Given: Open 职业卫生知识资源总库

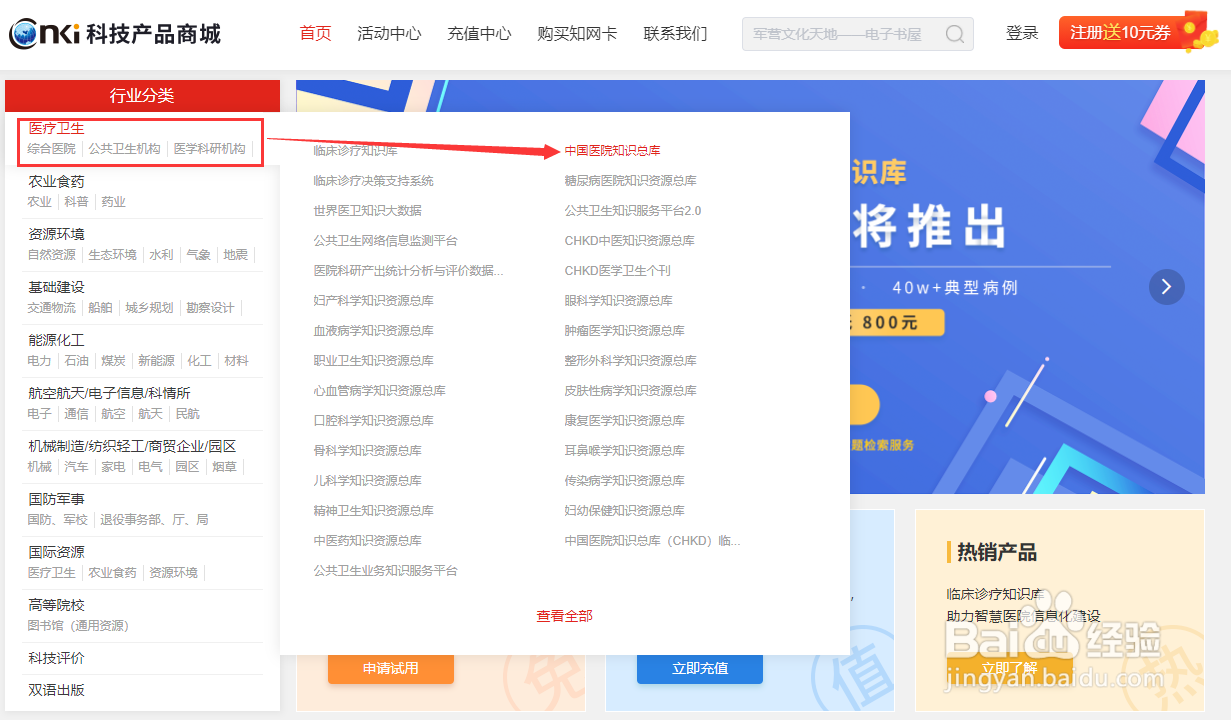Looking at the screenshot, I should 373,361.
